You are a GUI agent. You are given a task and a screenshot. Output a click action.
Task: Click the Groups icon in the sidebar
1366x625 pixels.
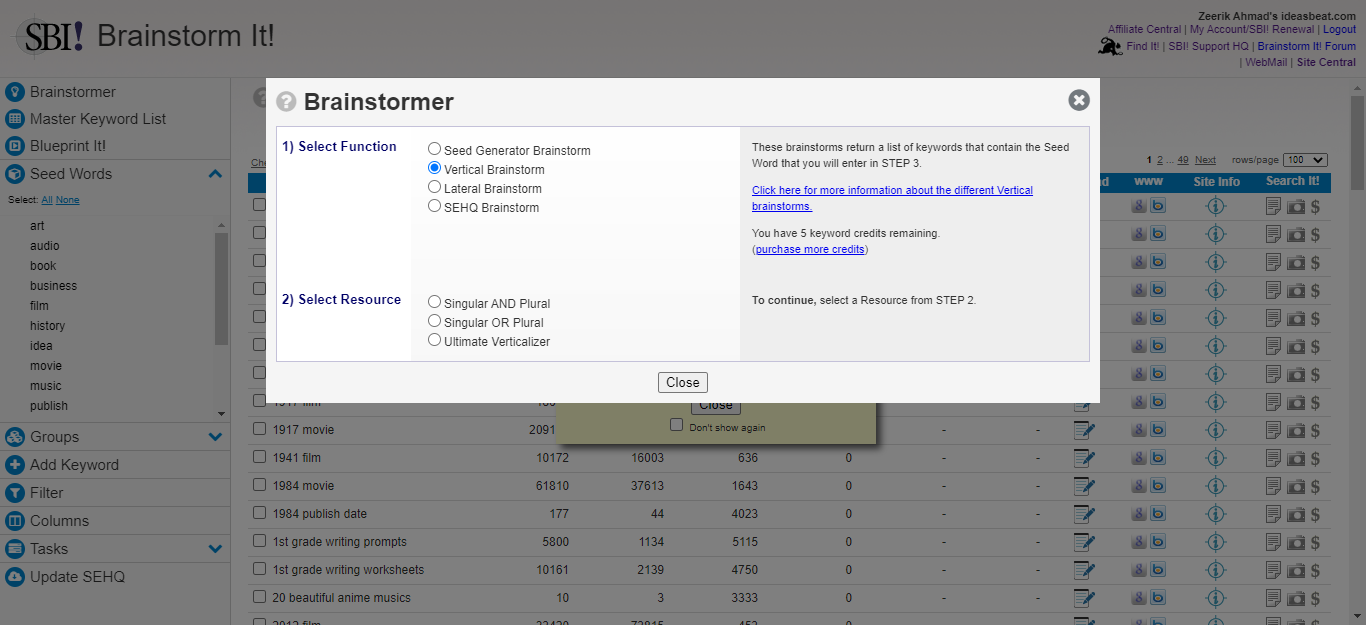[x=14, y=437]
